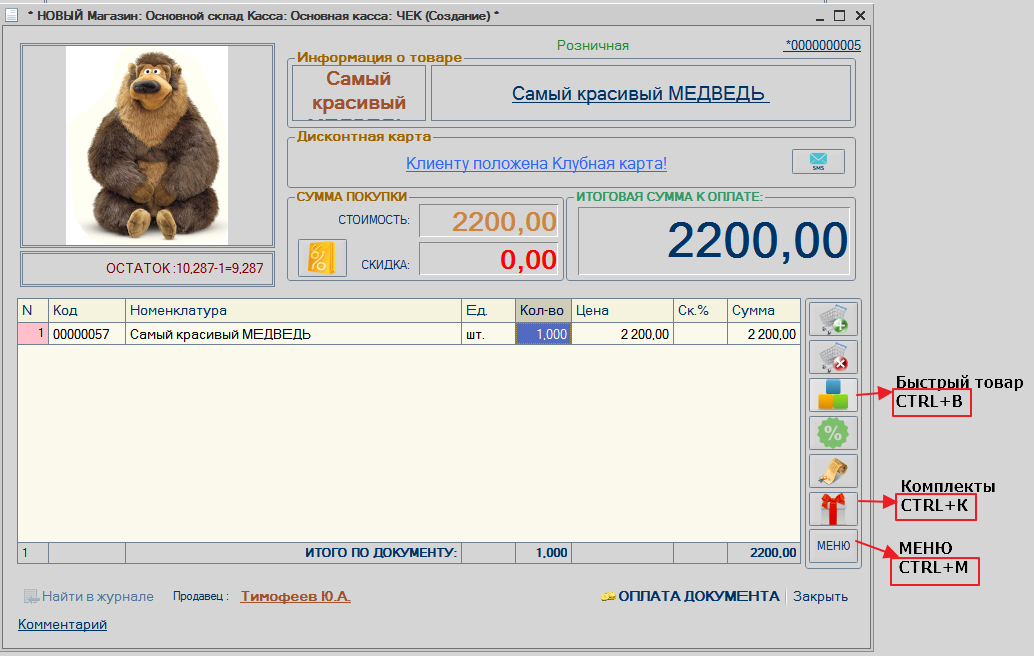
Task: Click the СТОИМОСТЬ value field 2200,00
Action: [489, 221]
